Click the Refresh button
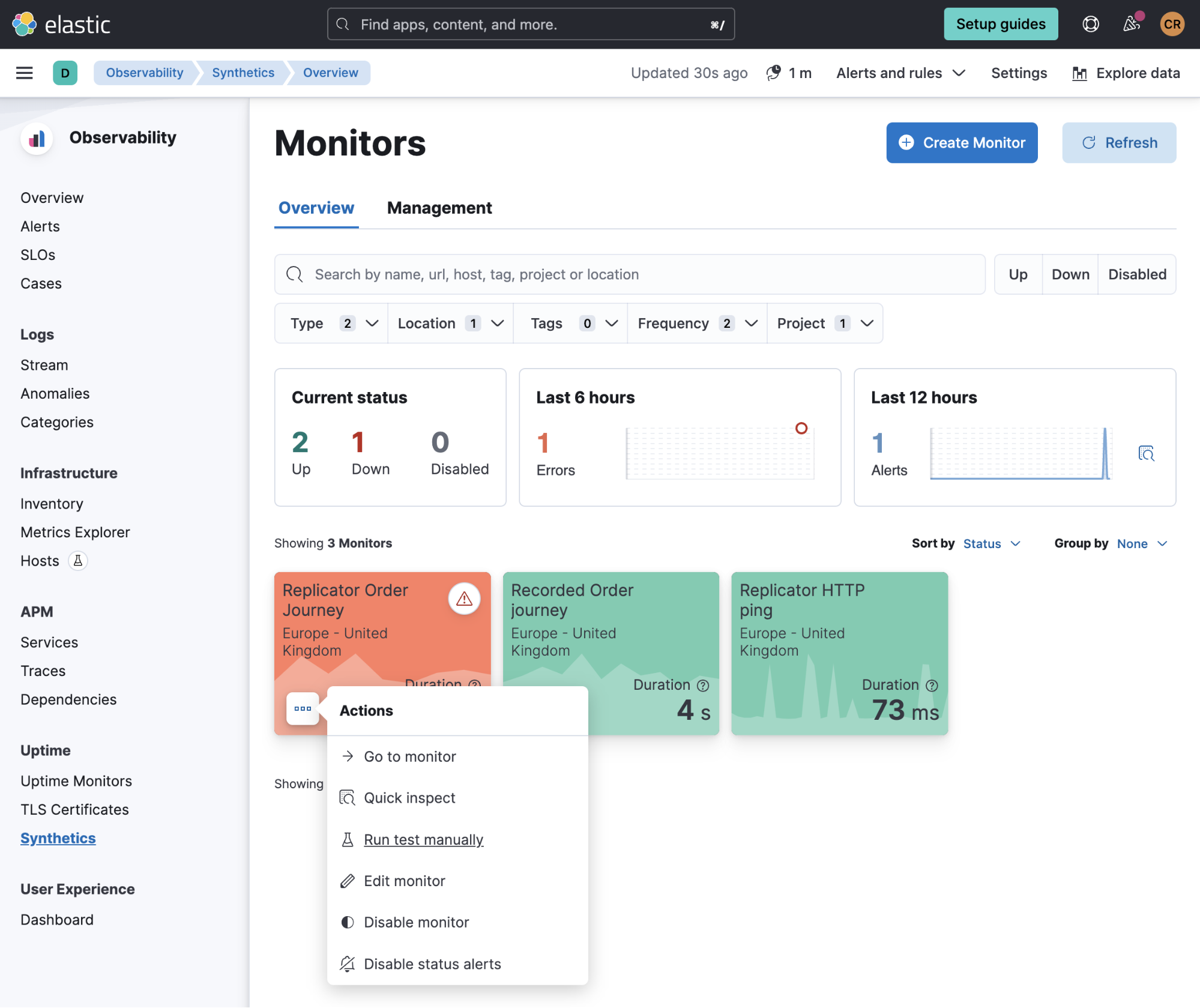The width and height of the screenshot is (1200, 1008). pyautogui.click(x=1119, y=142)
